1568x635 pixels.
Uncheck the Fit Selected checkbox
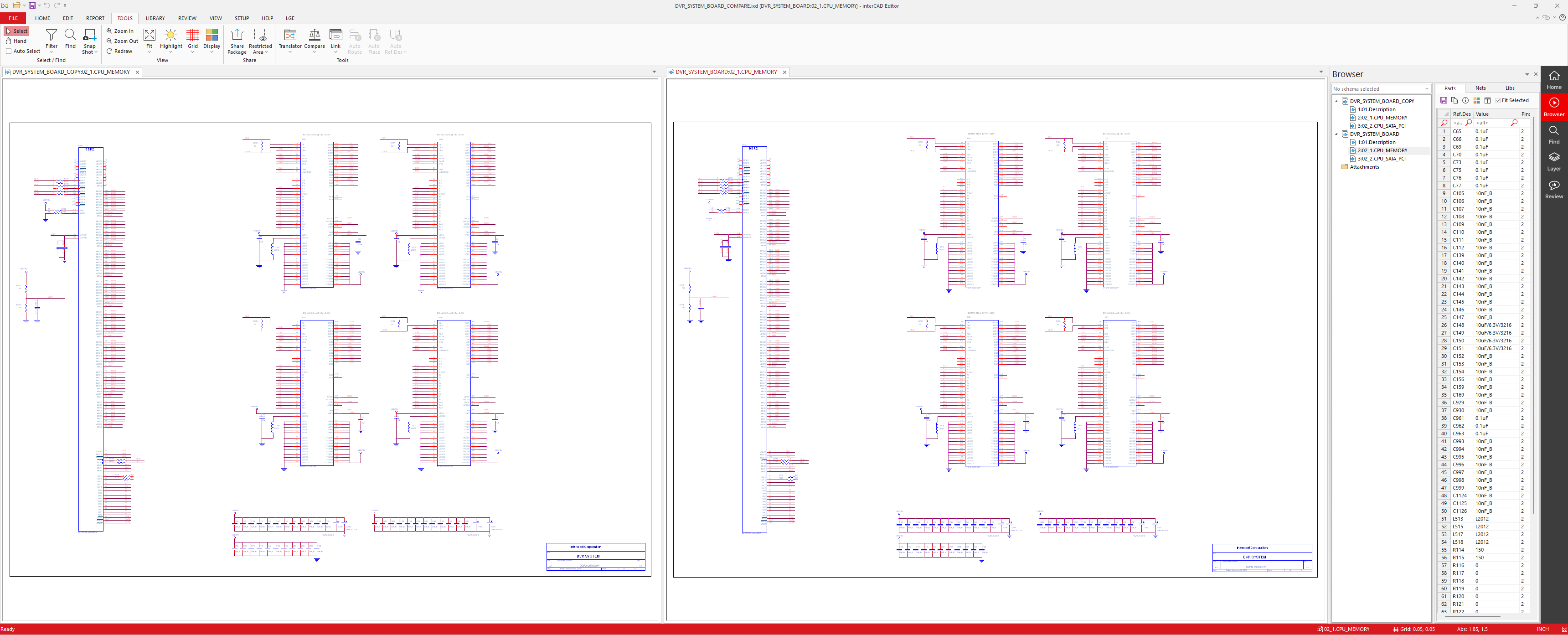(1498, 100)
